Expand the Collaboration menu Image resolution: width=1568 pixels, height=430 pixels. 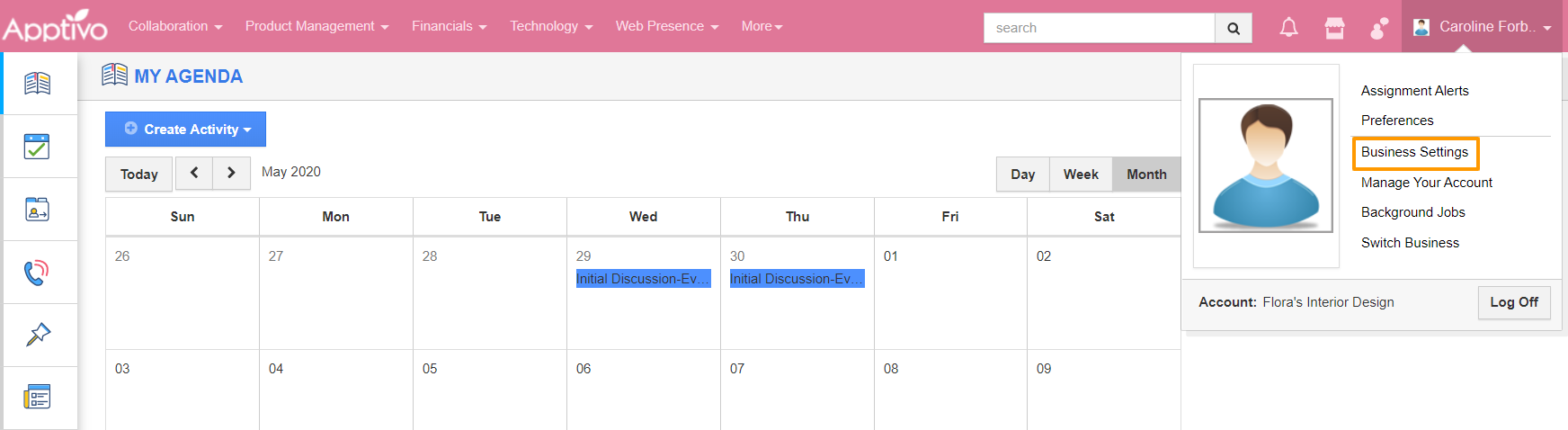174,26
